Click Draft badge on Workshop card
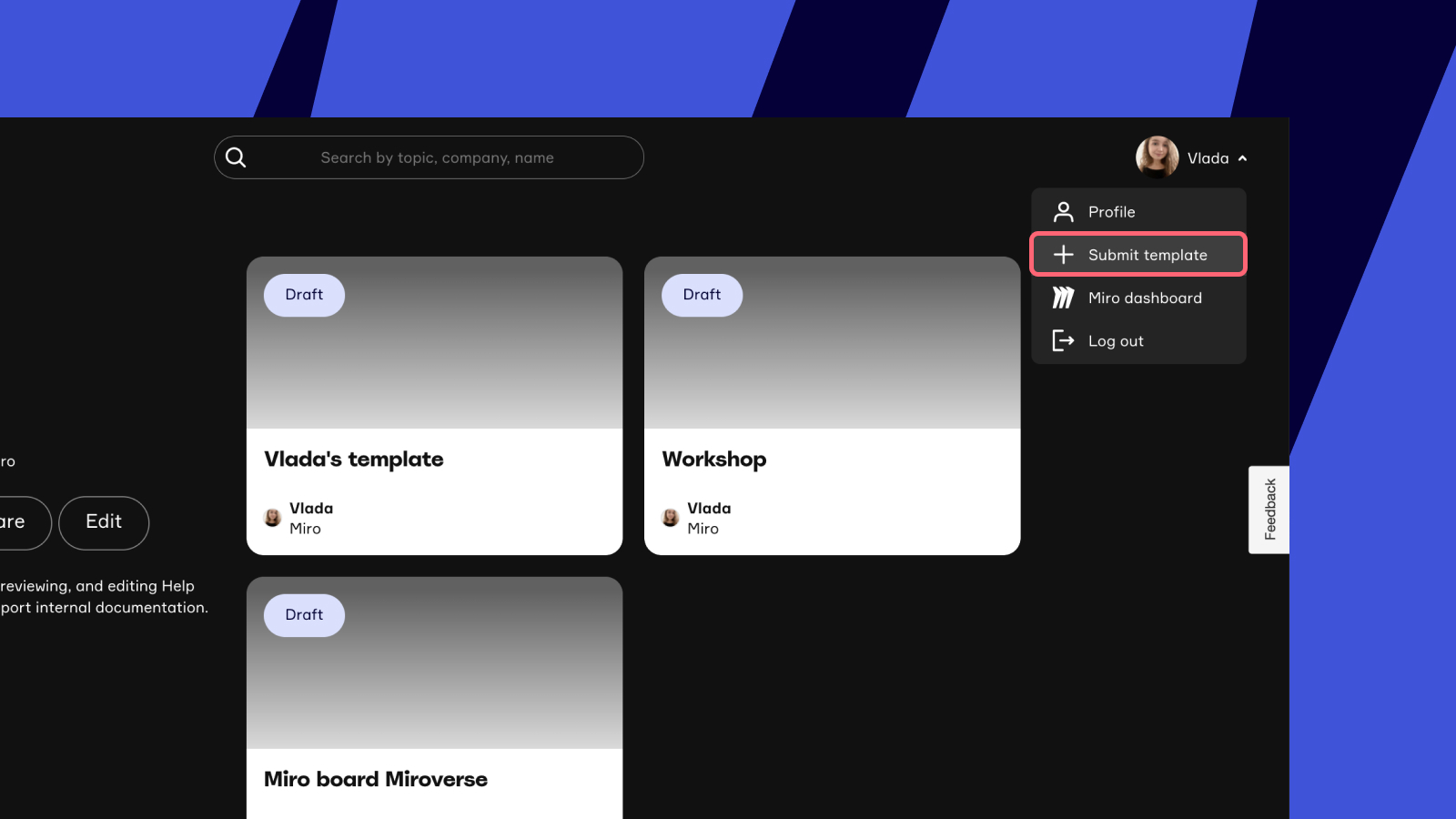 coord(702,295)
